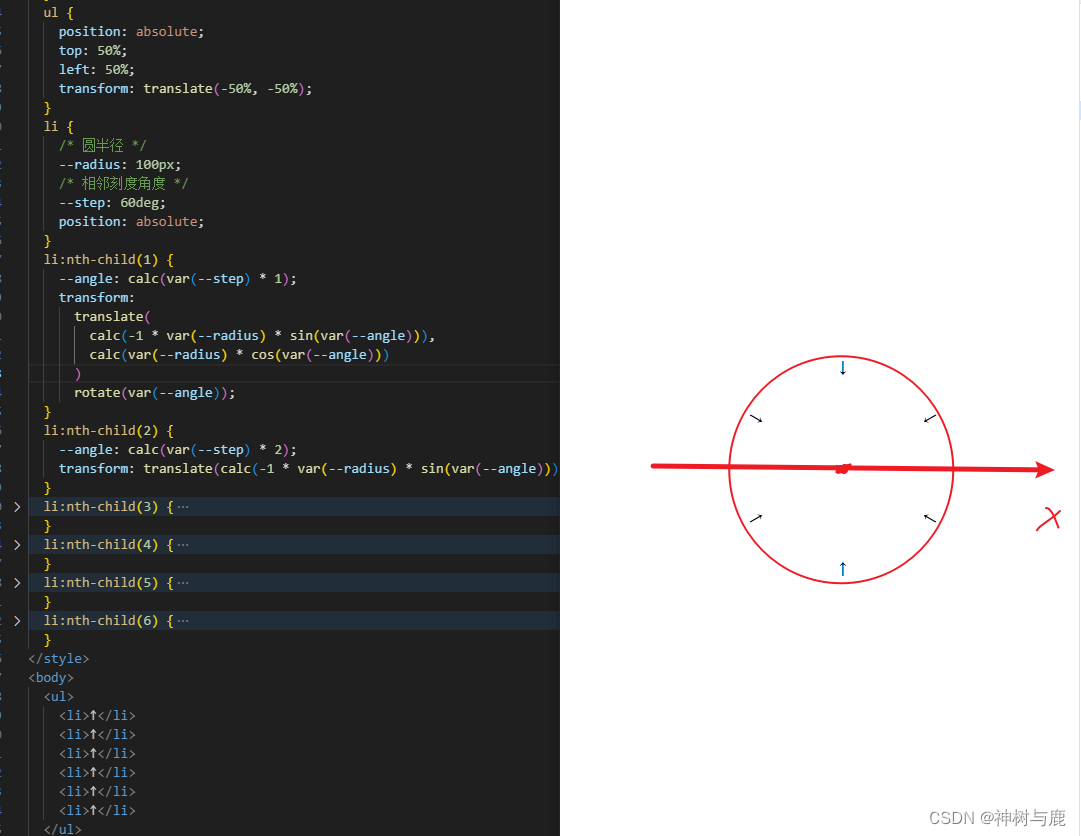Click the arrow at the circle's top

842,367
